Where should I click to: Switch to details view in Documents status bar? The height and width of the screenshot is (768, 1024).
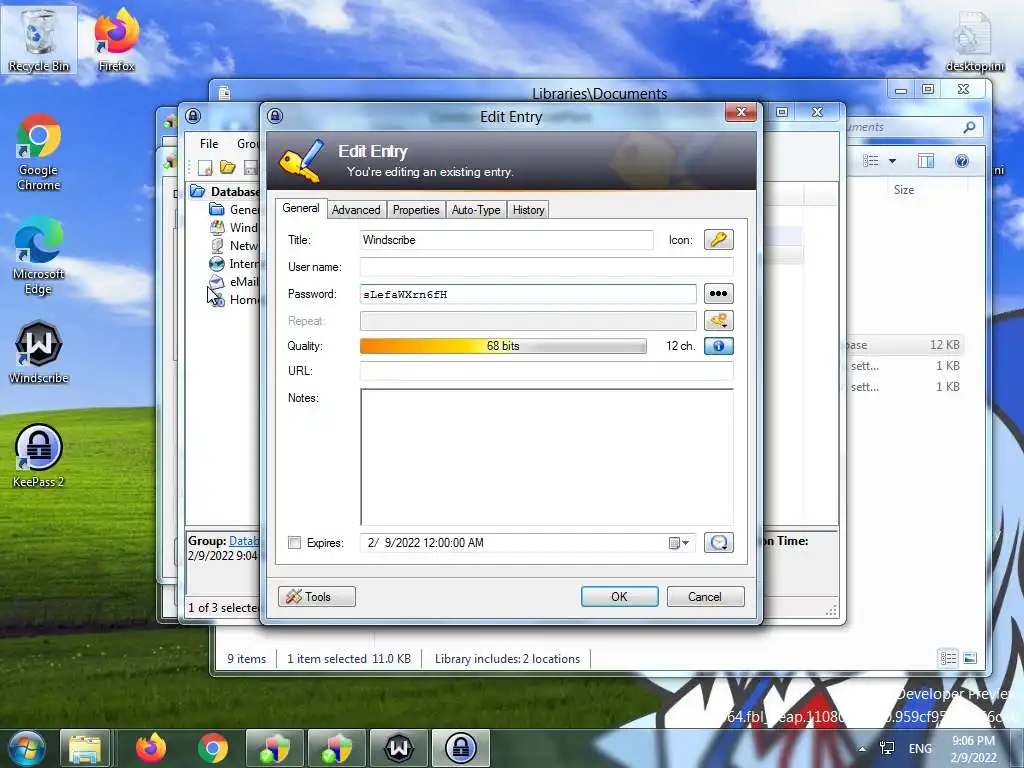pyautogui.click(x=948, y=658)
